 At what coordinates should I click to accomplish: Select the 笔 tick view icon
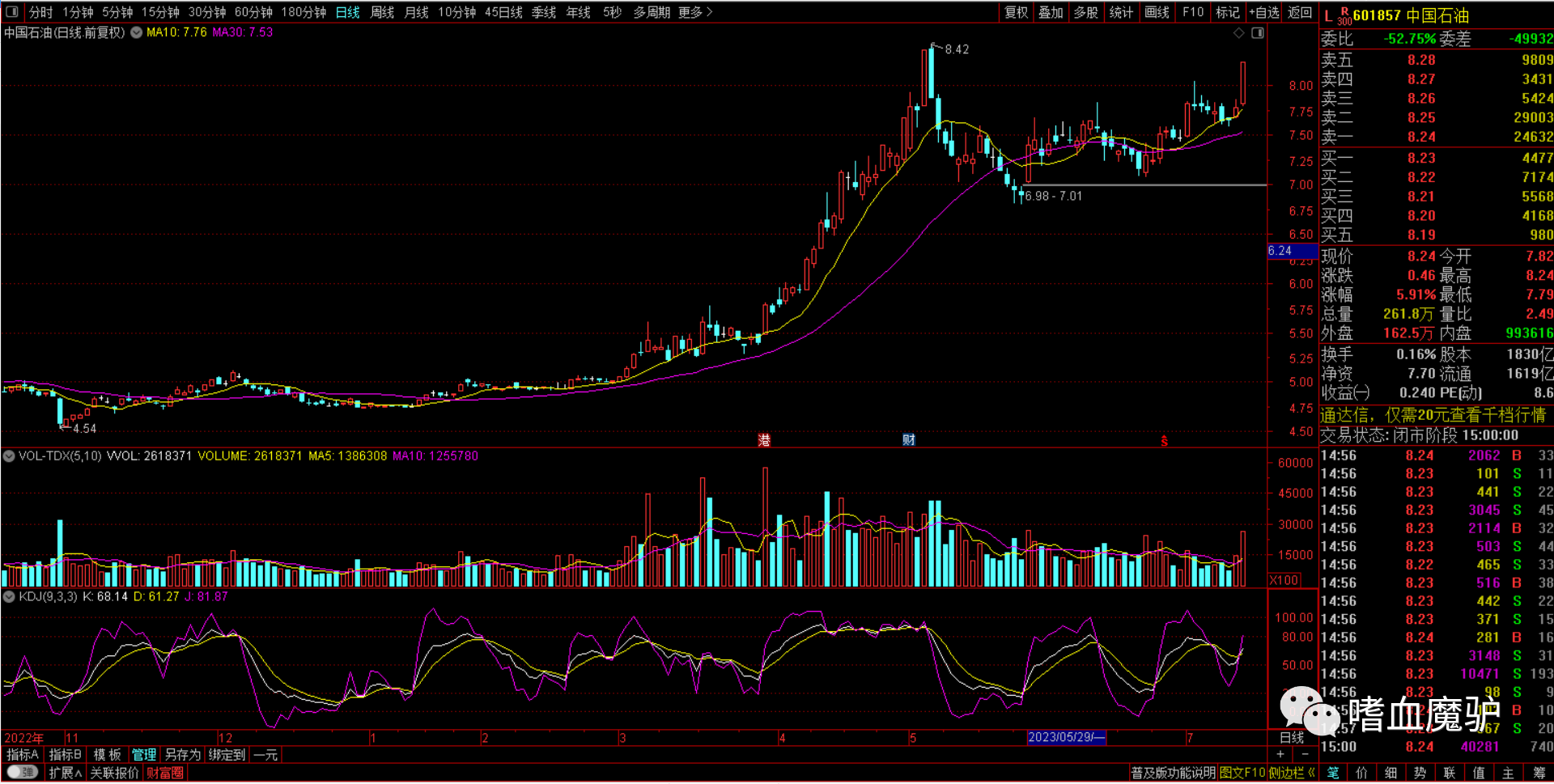tap(1333, 773)
